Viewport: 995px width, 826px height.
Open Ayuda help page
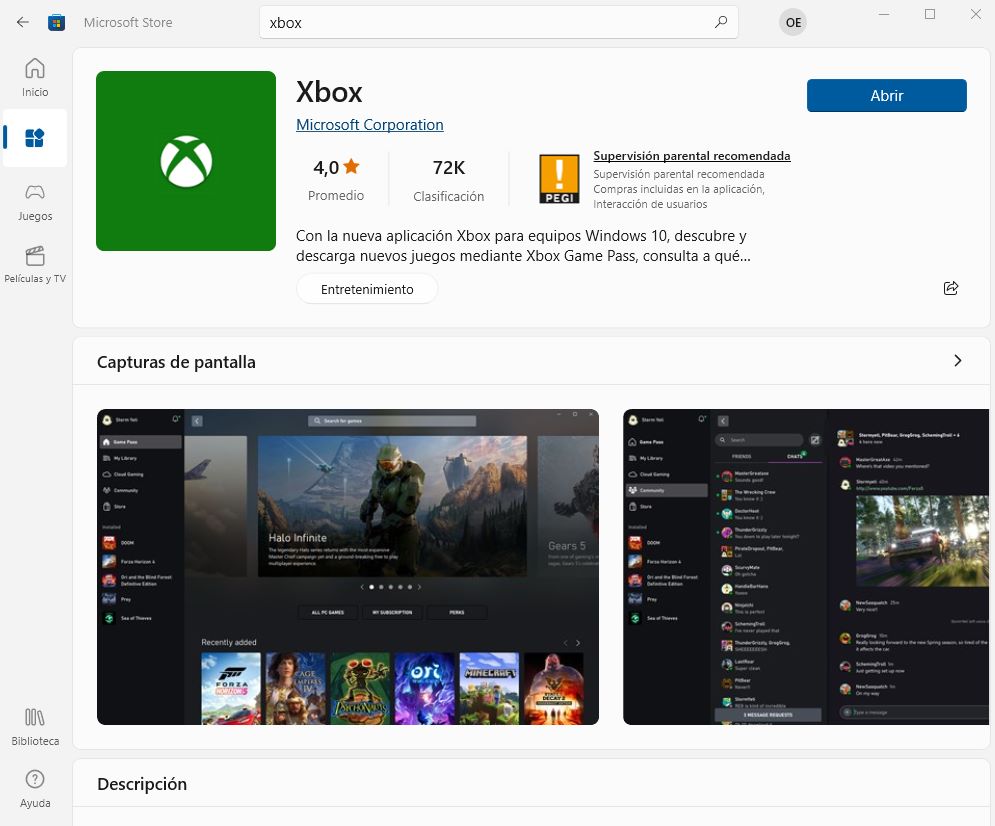coord(35,788)
